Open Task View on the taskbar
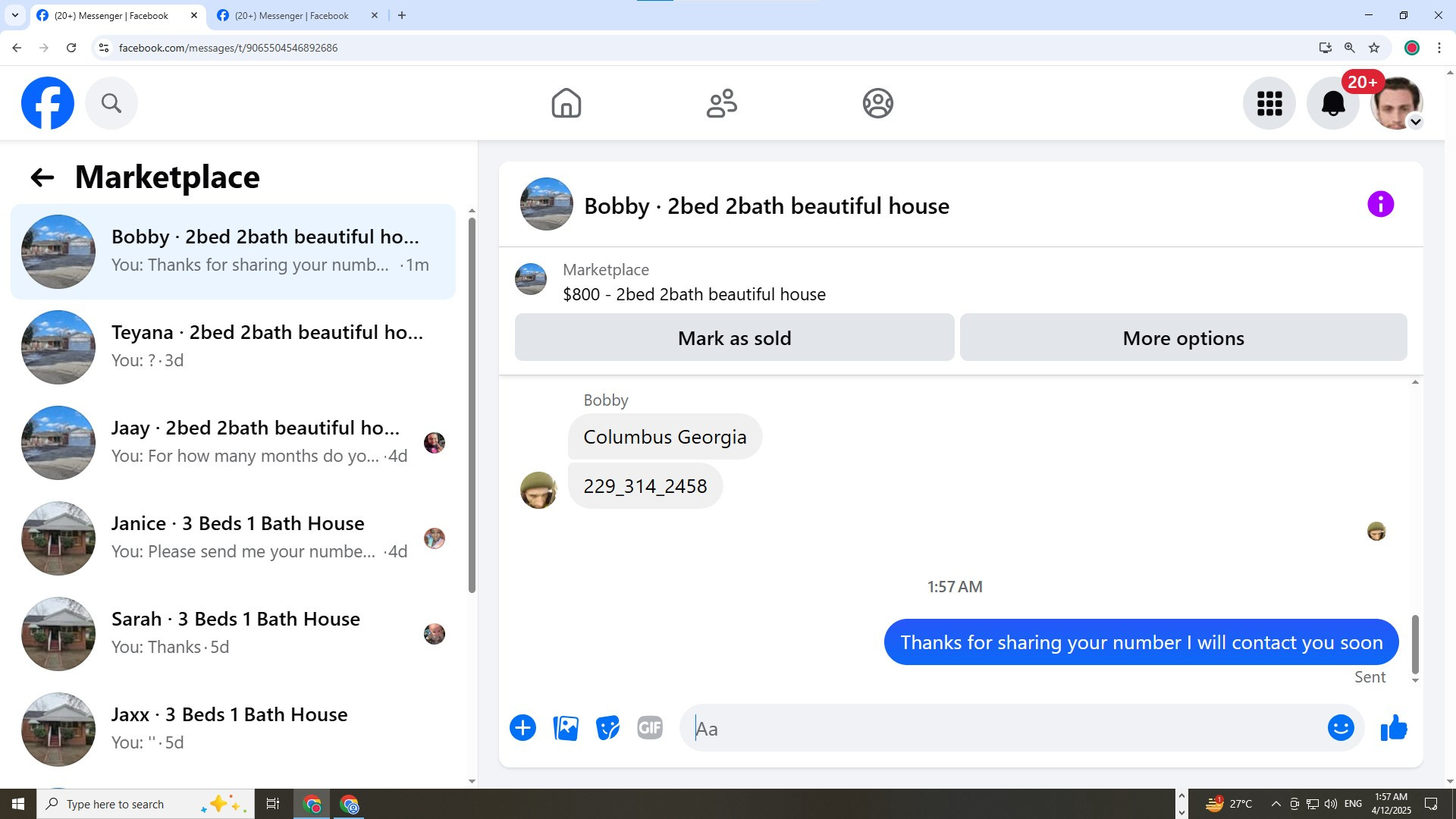This screenshot has height=819, width=1456. tap(273, 804)
